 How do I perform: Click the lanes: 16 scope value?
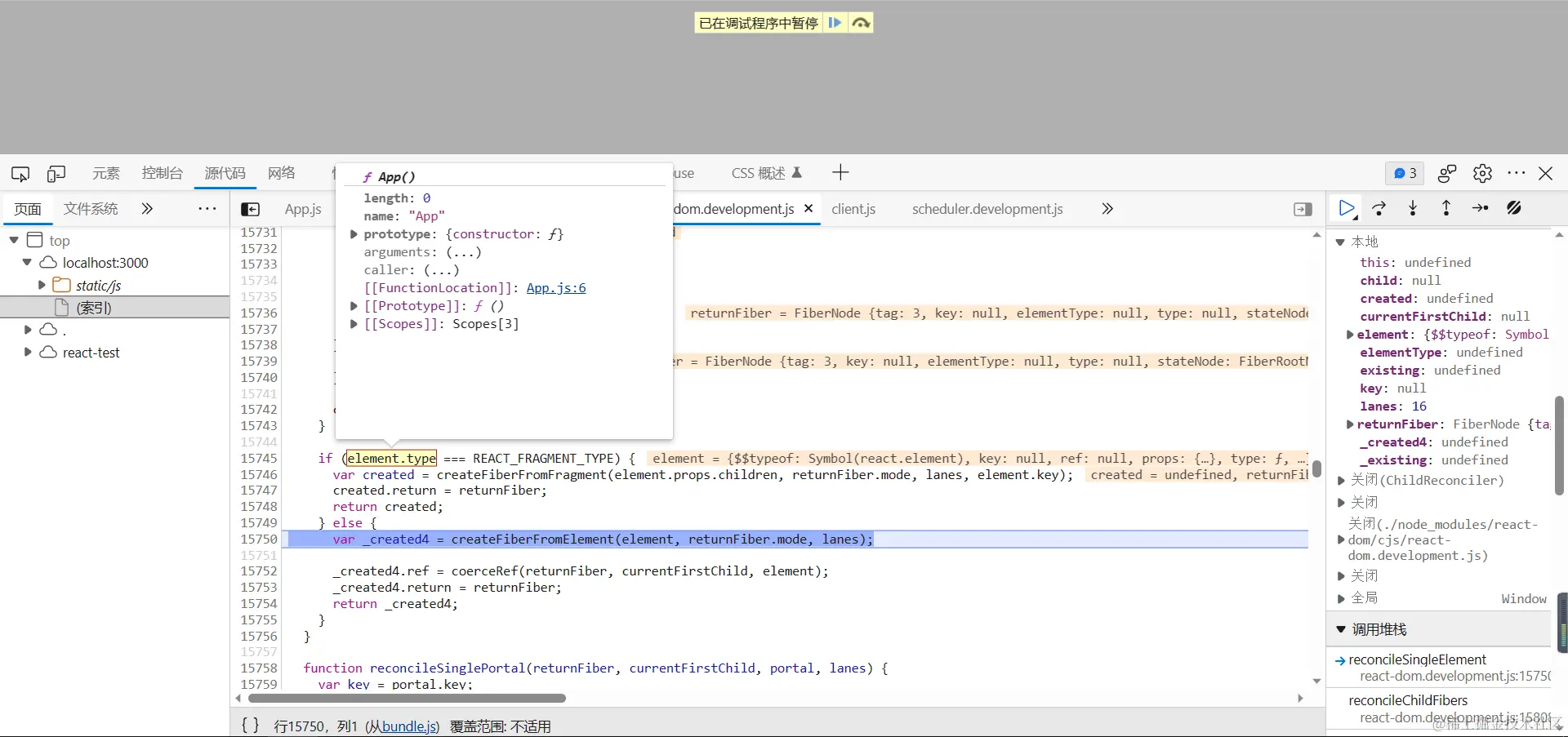pos(1393,406)
